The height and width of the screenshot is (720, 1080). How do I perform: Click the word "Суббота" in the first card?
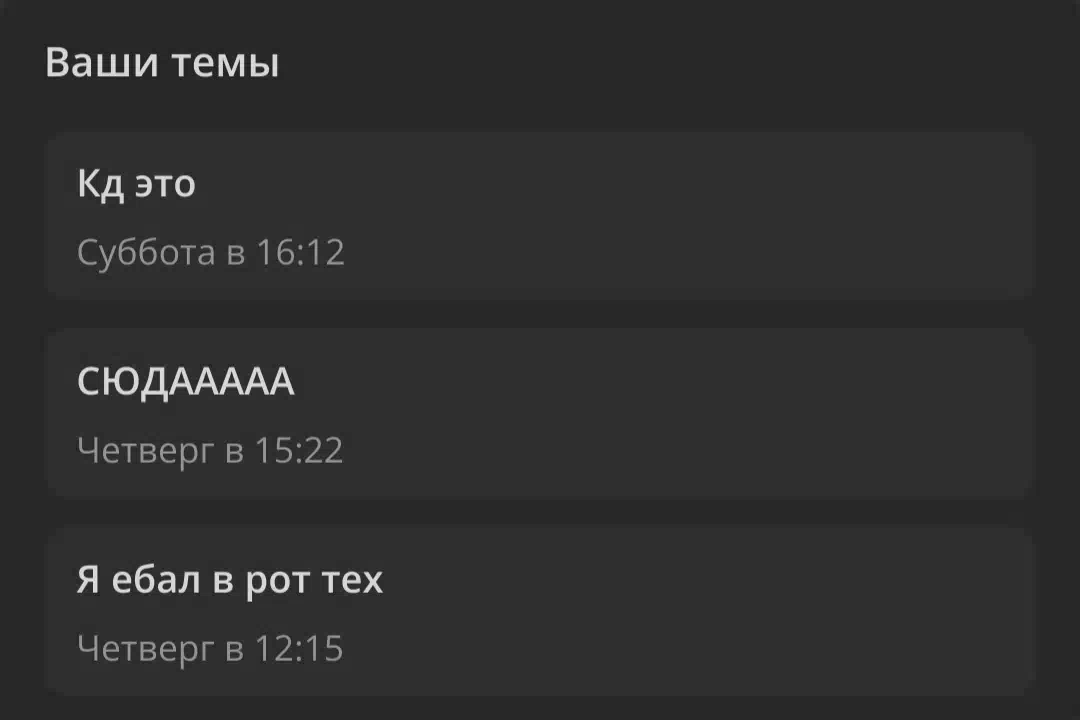pos(146,252)
